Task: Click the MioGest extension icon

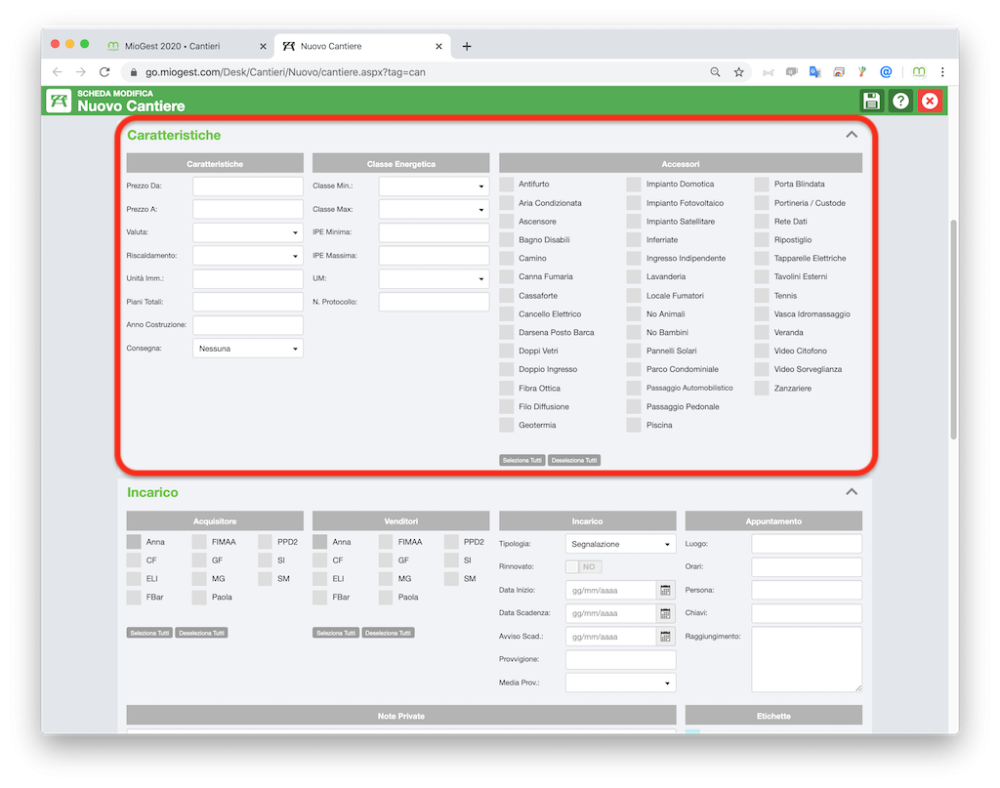Action: click(x=918, y=72)
